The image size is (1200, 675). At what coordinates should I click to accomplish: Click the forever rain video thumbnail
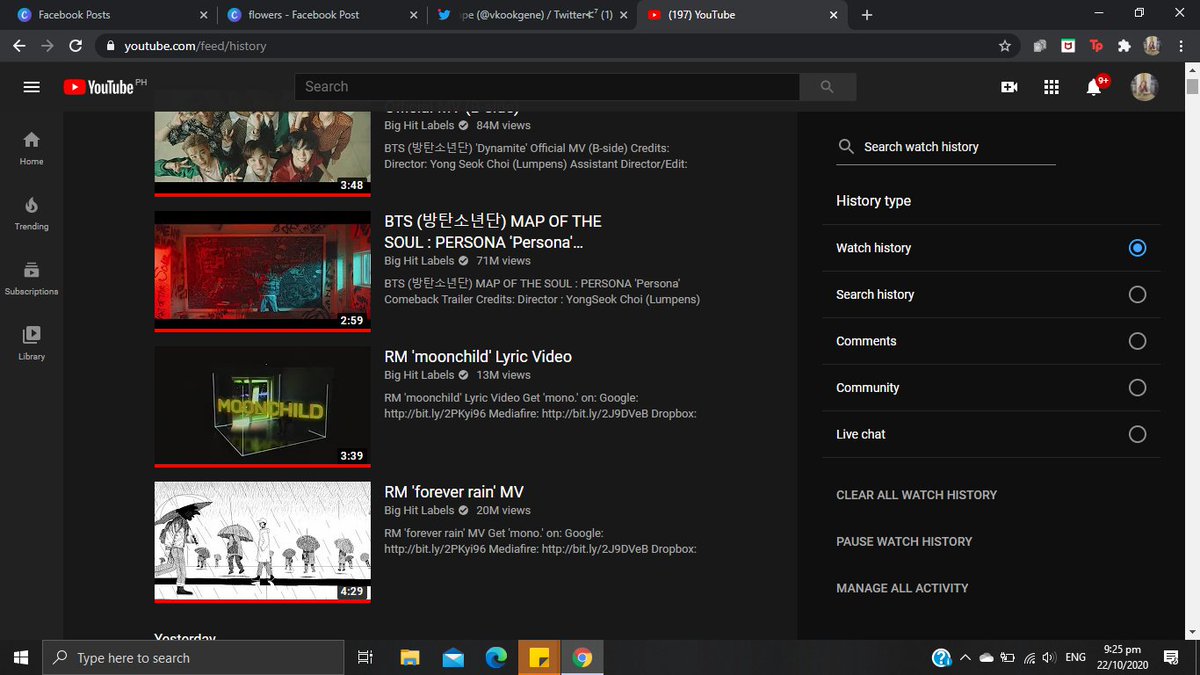point(262,541)
